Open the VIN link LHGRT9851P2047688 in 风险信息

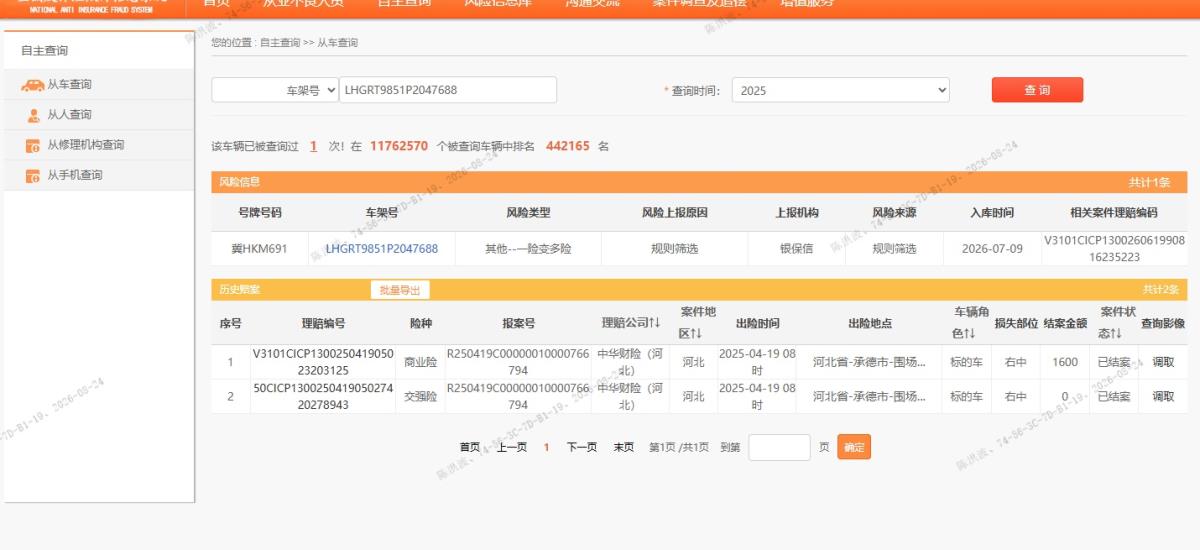382,249
